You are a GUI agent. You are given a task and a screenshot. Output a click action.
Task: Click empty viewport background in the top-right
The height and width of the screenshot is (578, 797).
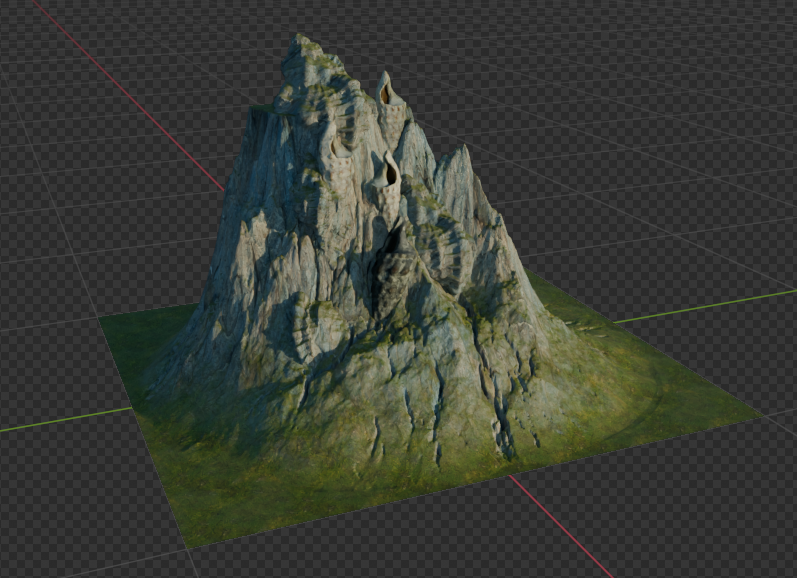pos(680,80)
